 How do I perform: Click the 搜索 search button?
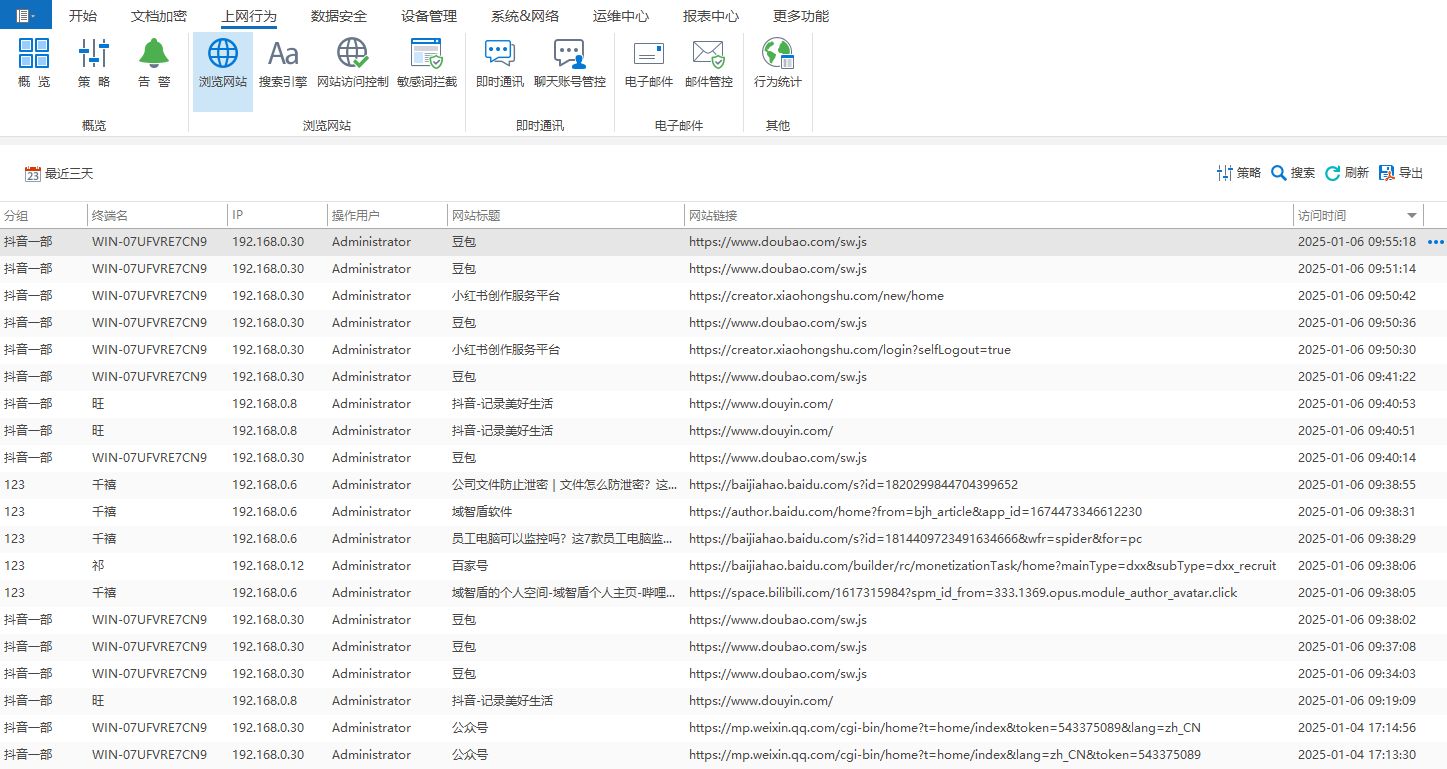click(1292, 173)
